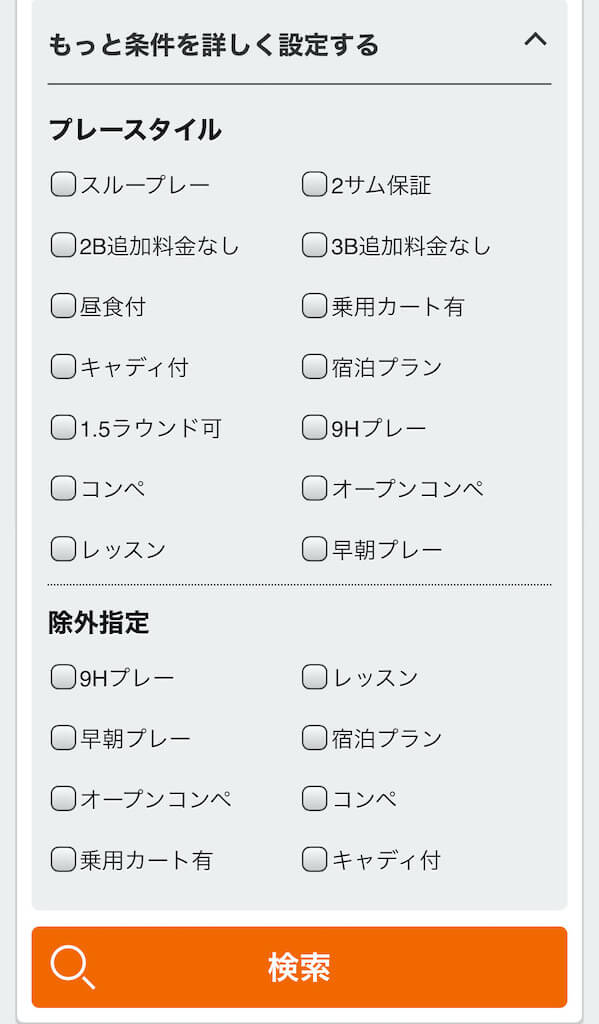Check 9Hプレー under プレースタイル
Viewport: 599px width, 1024px height.
(x=314, y=428)
